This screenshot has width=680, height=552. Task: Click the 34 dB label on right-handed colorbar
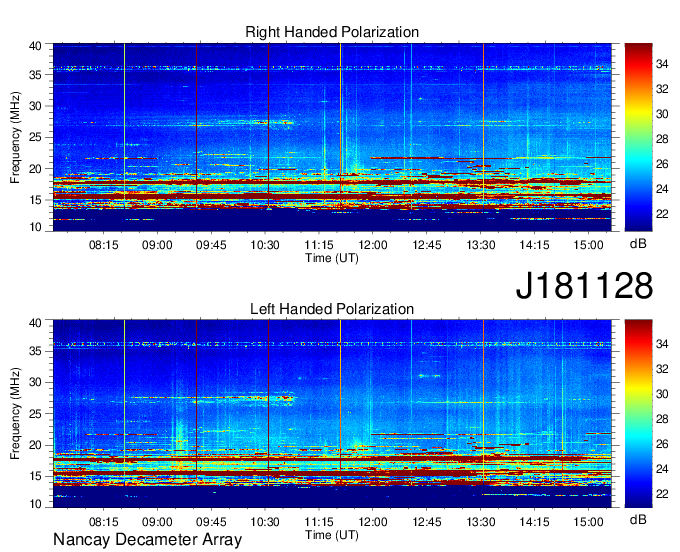pos(662,65)
